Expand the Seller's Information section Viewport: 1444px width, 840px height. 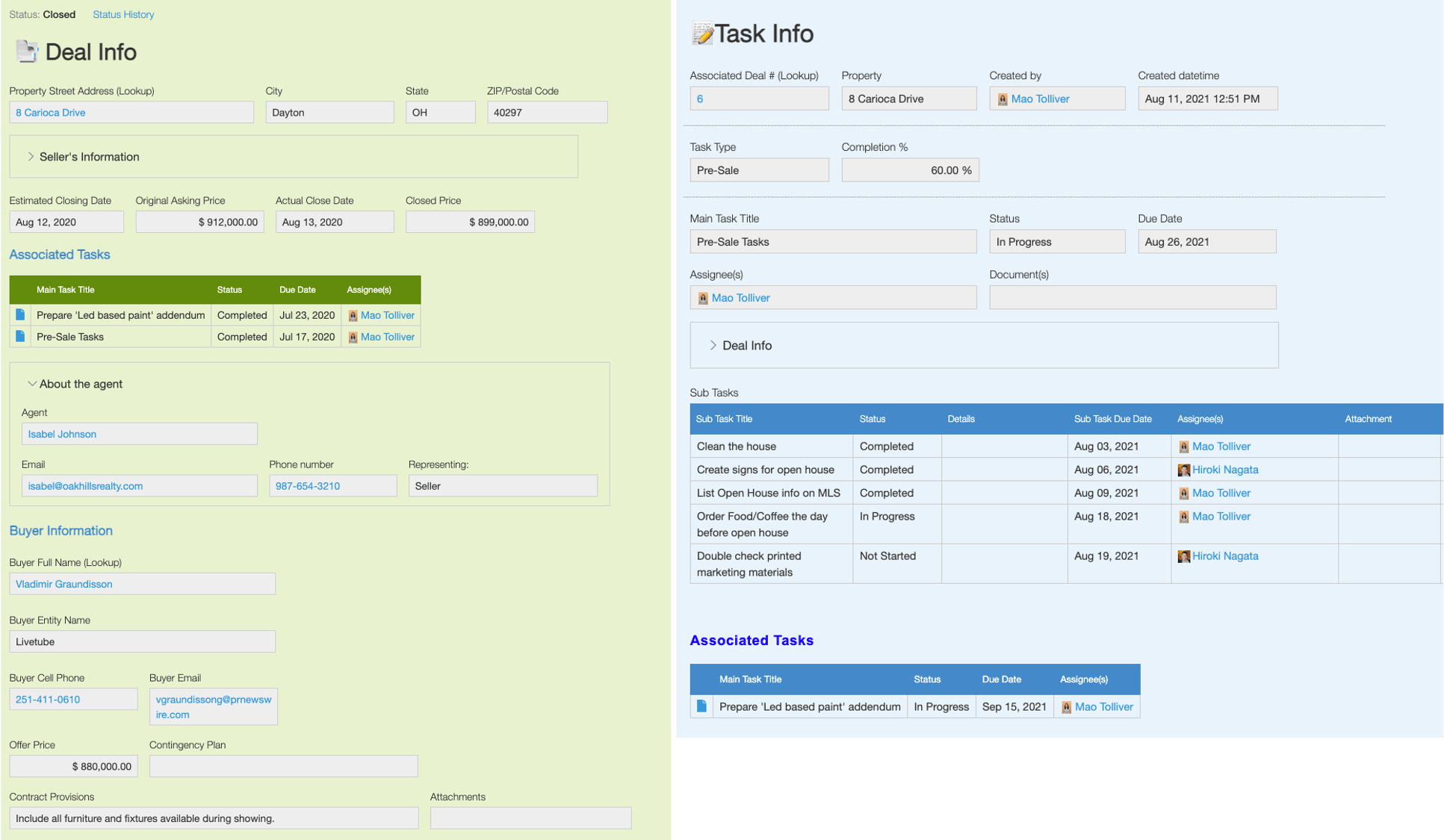[31, 157]
